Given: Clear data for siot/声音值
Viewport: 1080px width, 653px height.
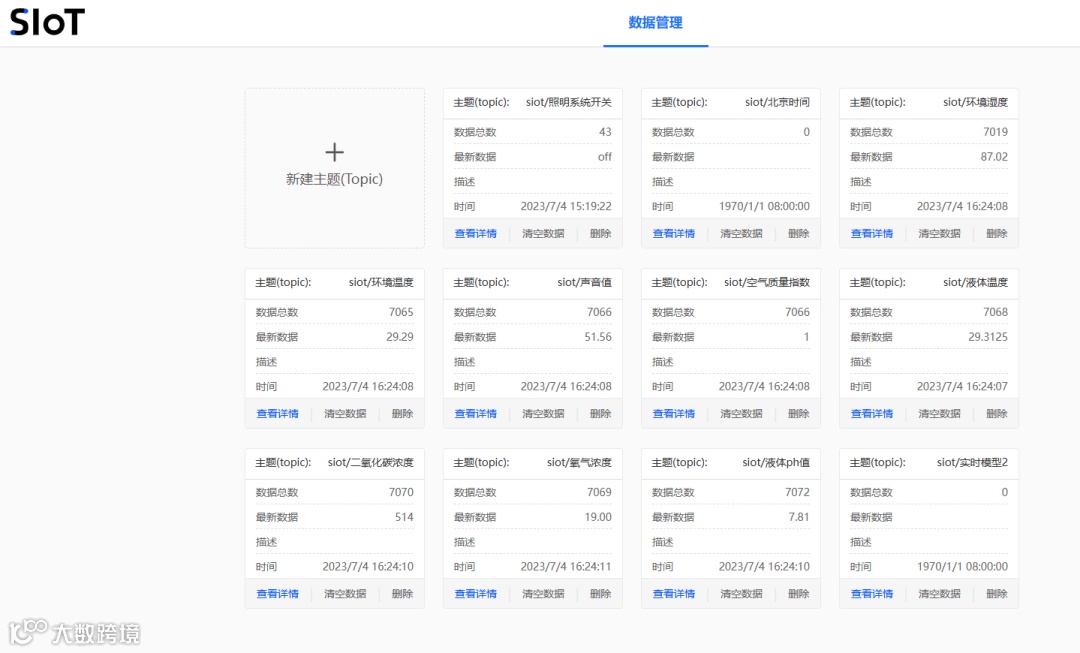Looking at the screenshot, I should 543,414.
